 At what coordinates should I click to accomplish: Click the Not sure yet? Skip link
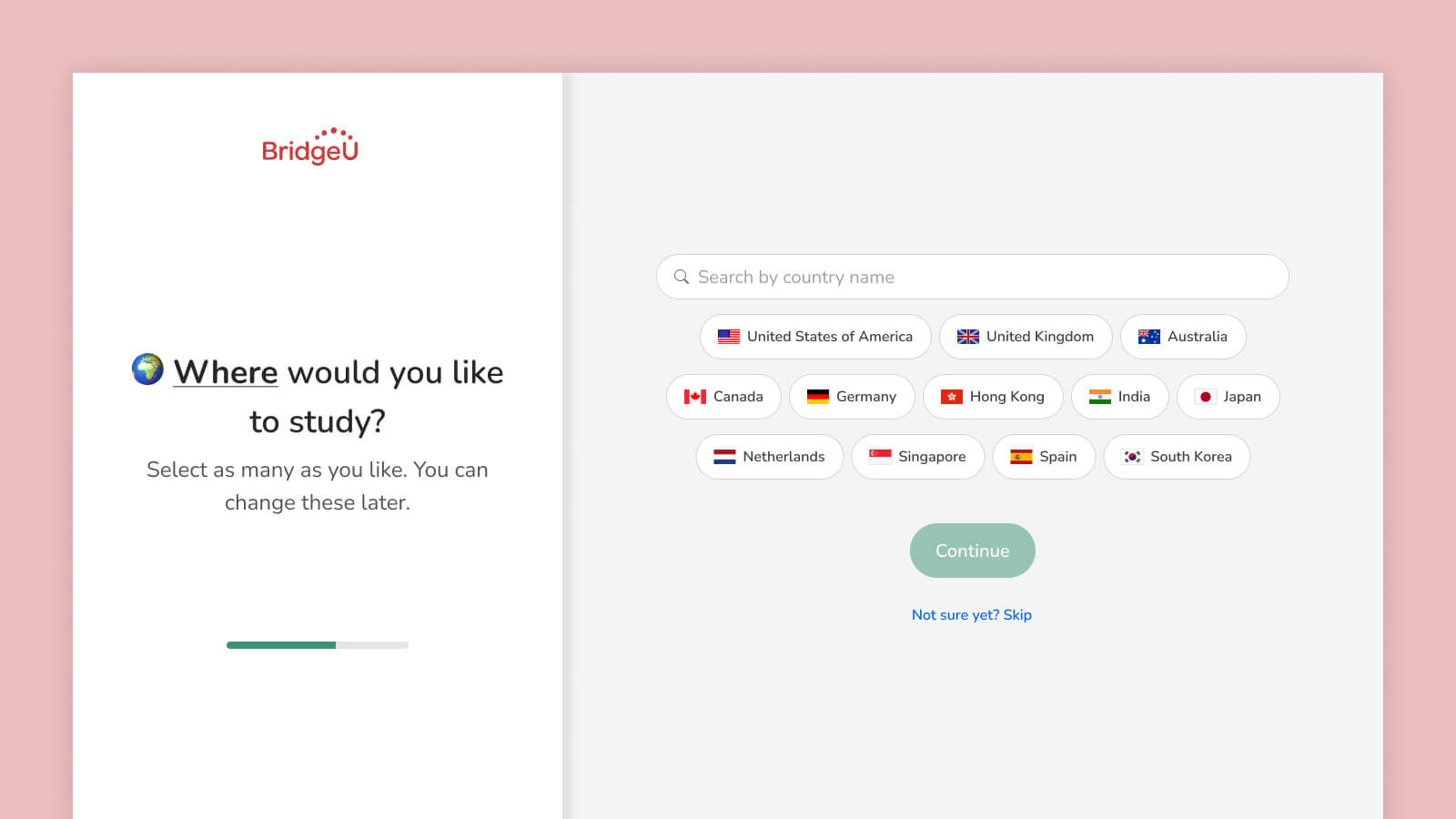coord(971,615)
